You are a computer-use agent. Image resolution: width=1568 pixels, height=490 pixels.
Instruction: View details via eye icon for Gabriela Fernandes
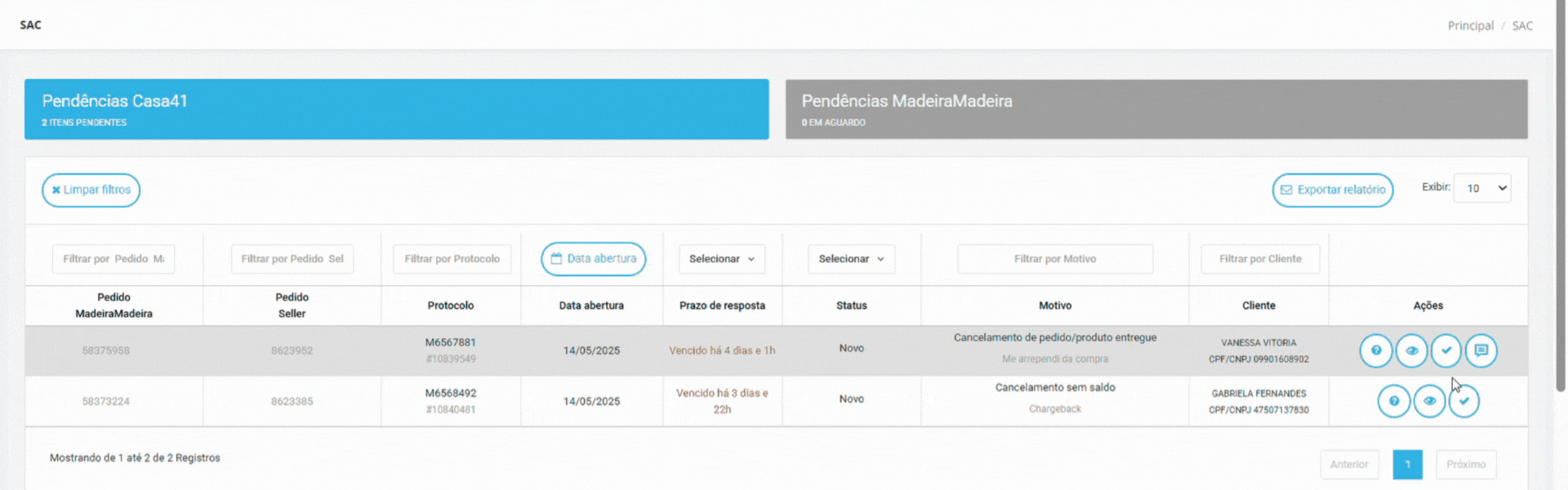[1429, 401]
